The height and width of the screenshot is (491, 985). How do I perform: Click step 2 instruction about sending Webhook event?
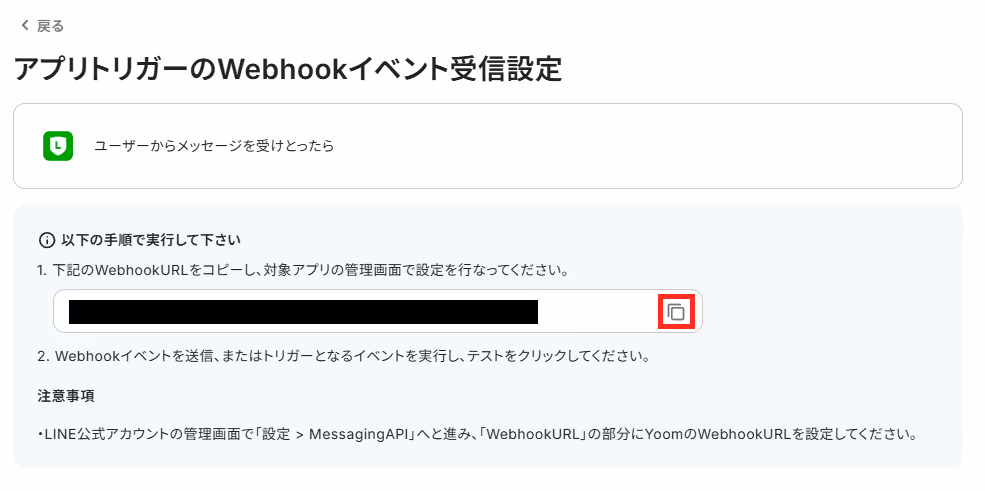[x=343, y=357]
